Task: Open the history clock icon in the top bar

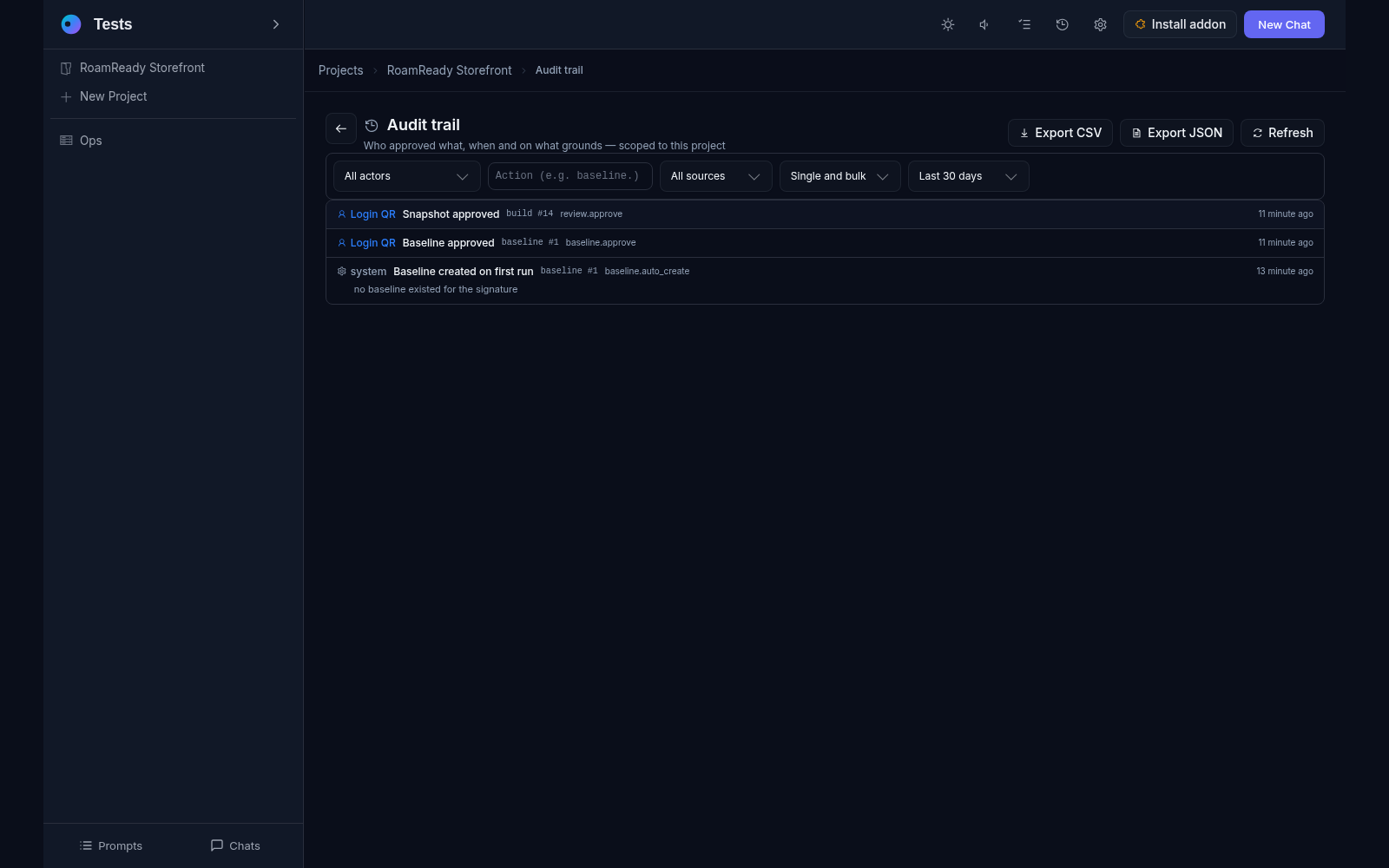Action: pos(1062,24)
